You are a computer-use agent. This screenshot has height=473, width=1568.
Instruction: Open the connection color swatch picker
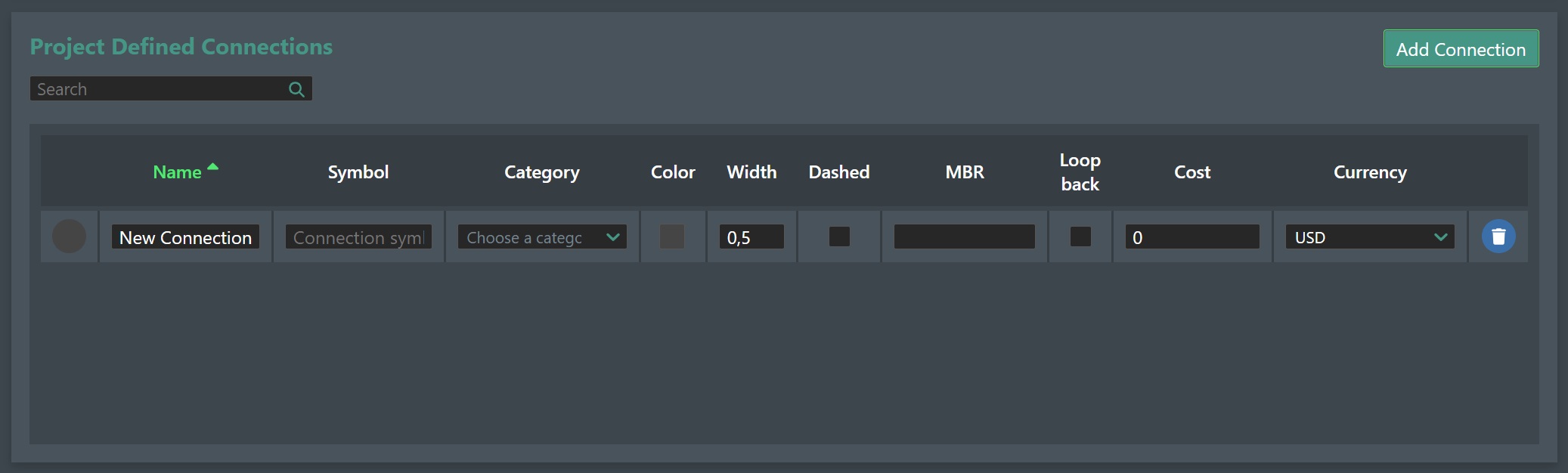click(672, 236)
